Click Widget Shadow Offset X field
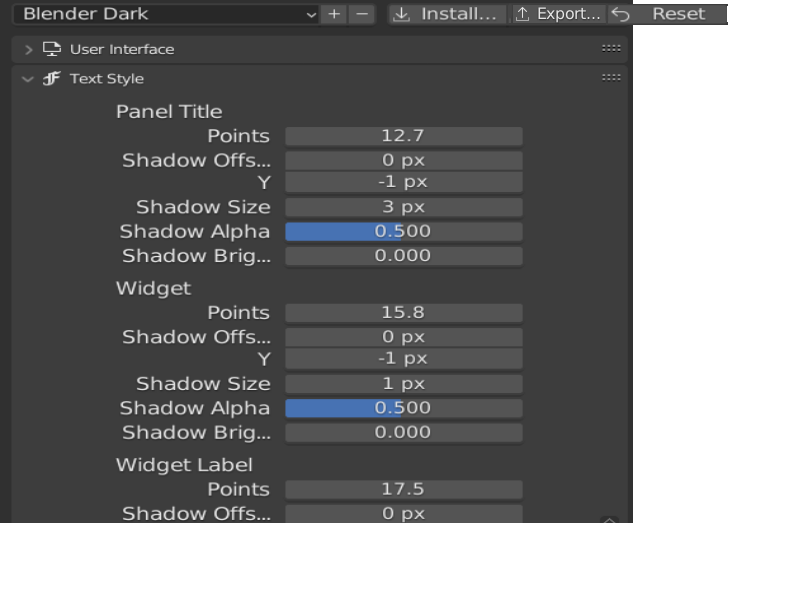The image size is (800, 600). (x=404, y=337)
